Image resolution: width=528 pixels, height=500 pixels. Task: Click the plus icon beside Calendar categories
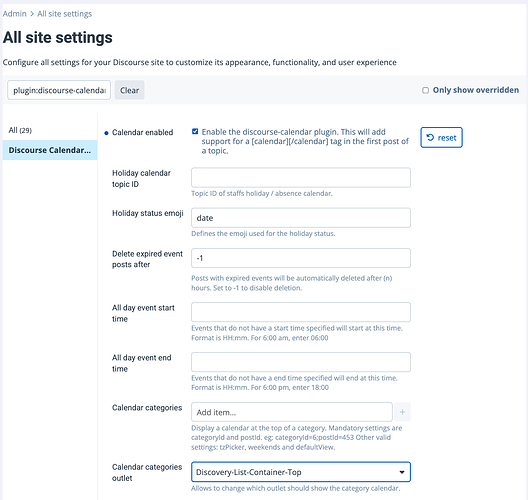(402, 412)
